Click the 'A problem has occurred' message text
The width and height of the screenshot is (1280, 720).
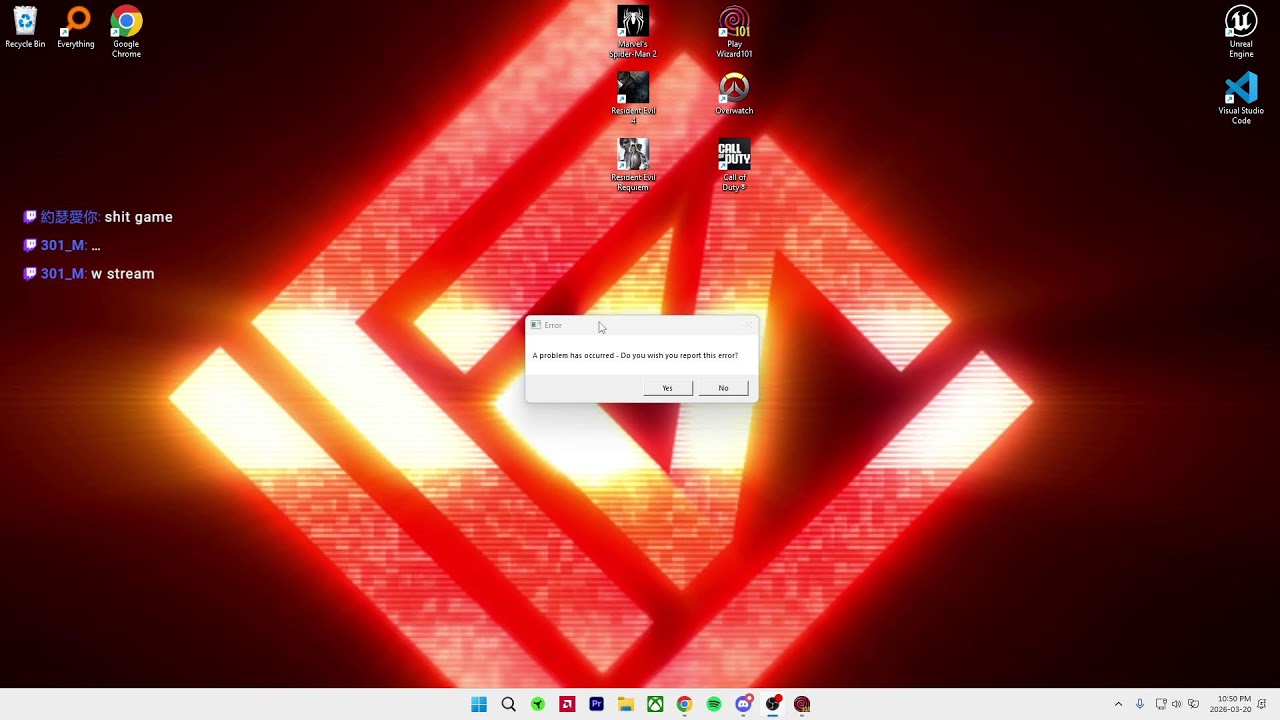(635, 355)
